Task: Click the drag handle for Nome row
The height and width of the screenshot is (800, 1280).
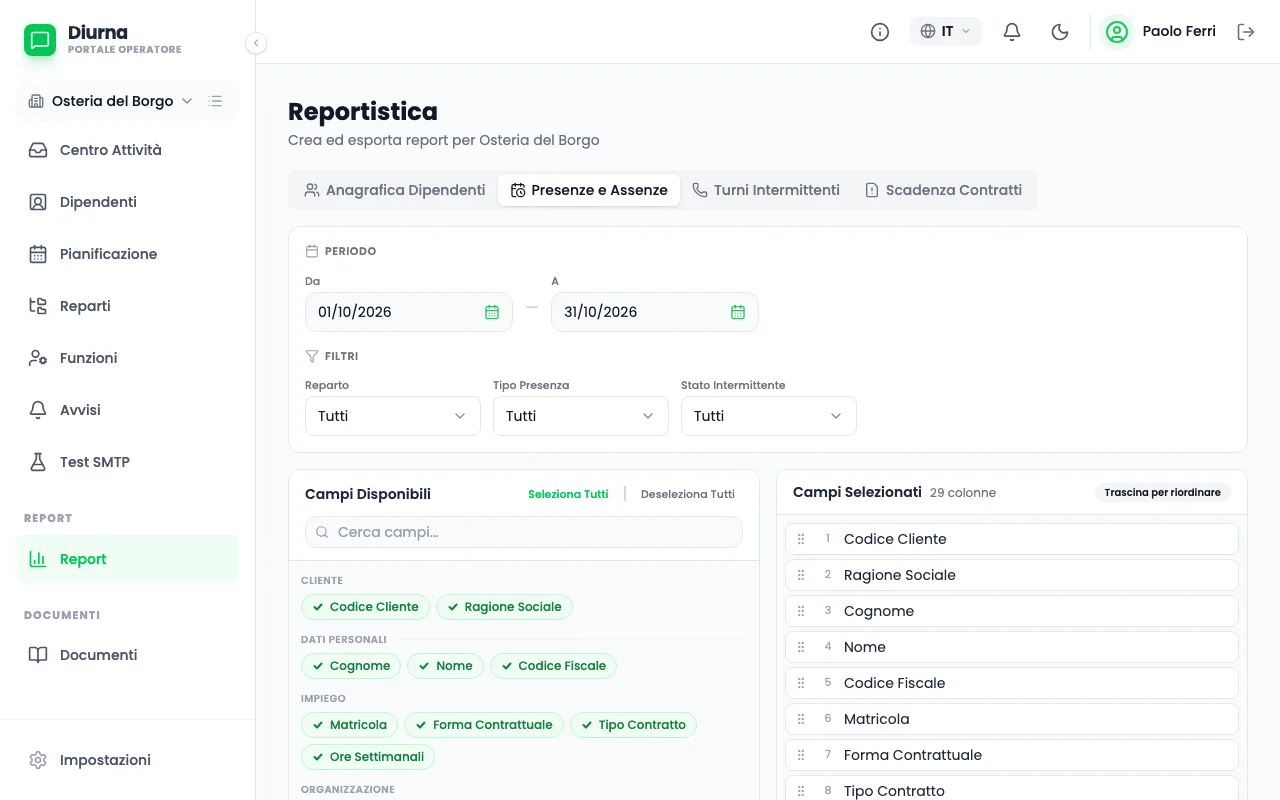Action: (x=801, y=647)
